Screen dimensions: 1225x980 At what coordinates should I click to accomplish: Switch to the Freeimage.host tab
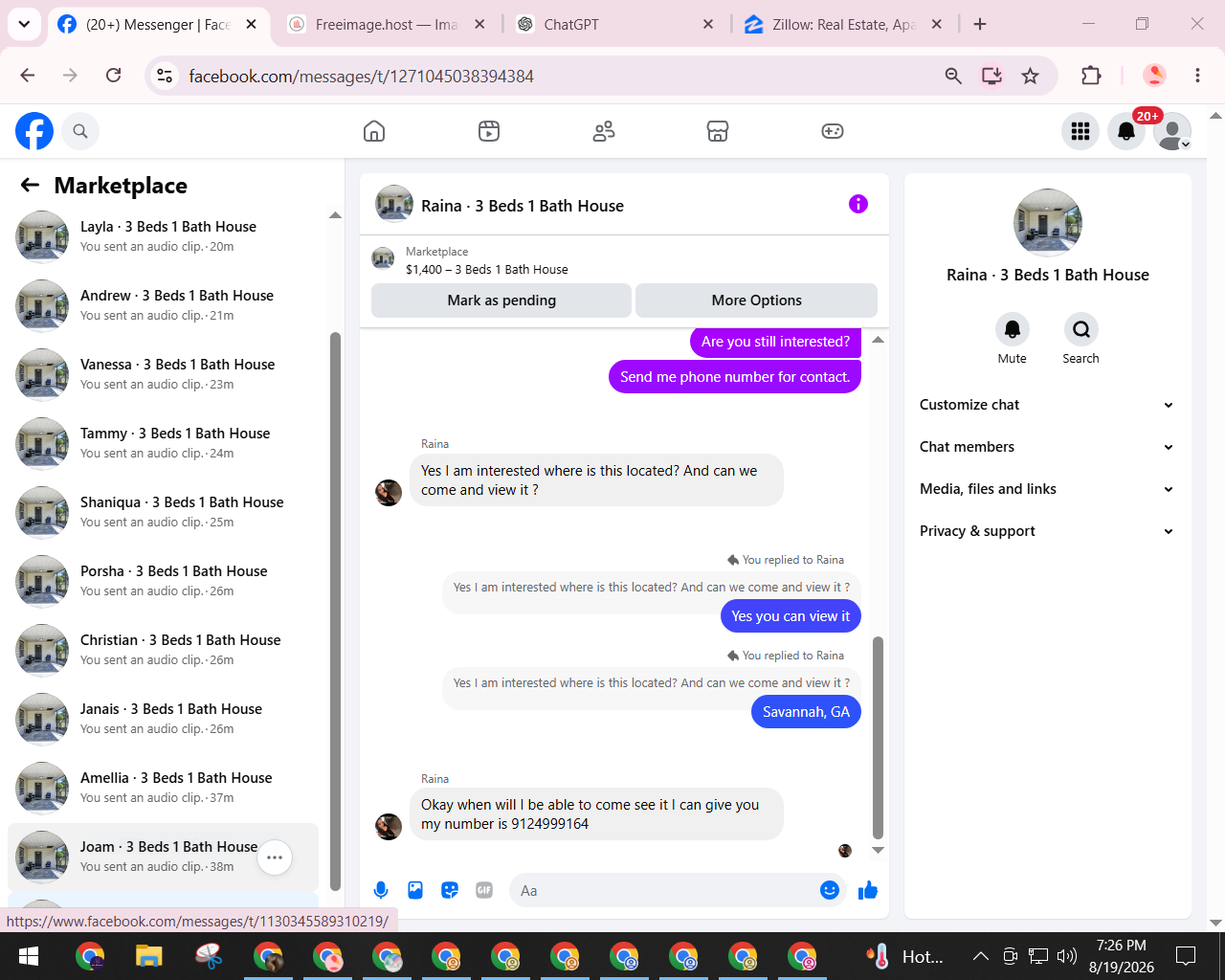386,24
